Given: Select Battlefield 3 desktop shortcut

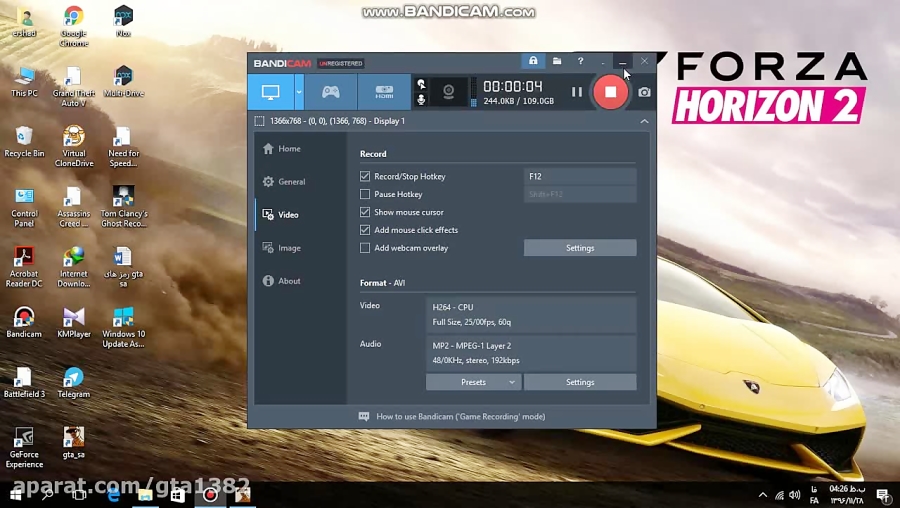Looking at the screenshot, I should [24, 382].
